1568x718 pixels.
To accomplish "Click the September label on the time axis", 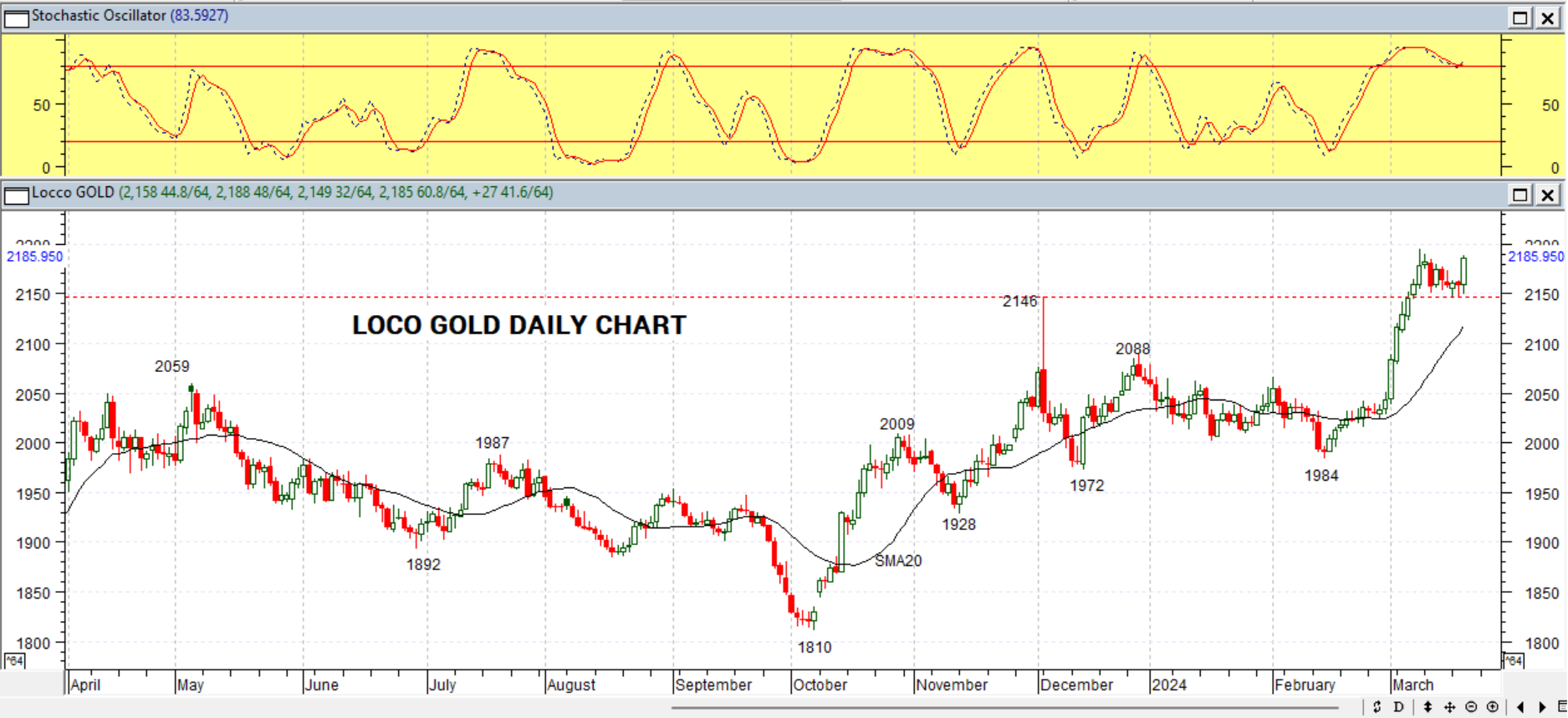I will point(713,685).
